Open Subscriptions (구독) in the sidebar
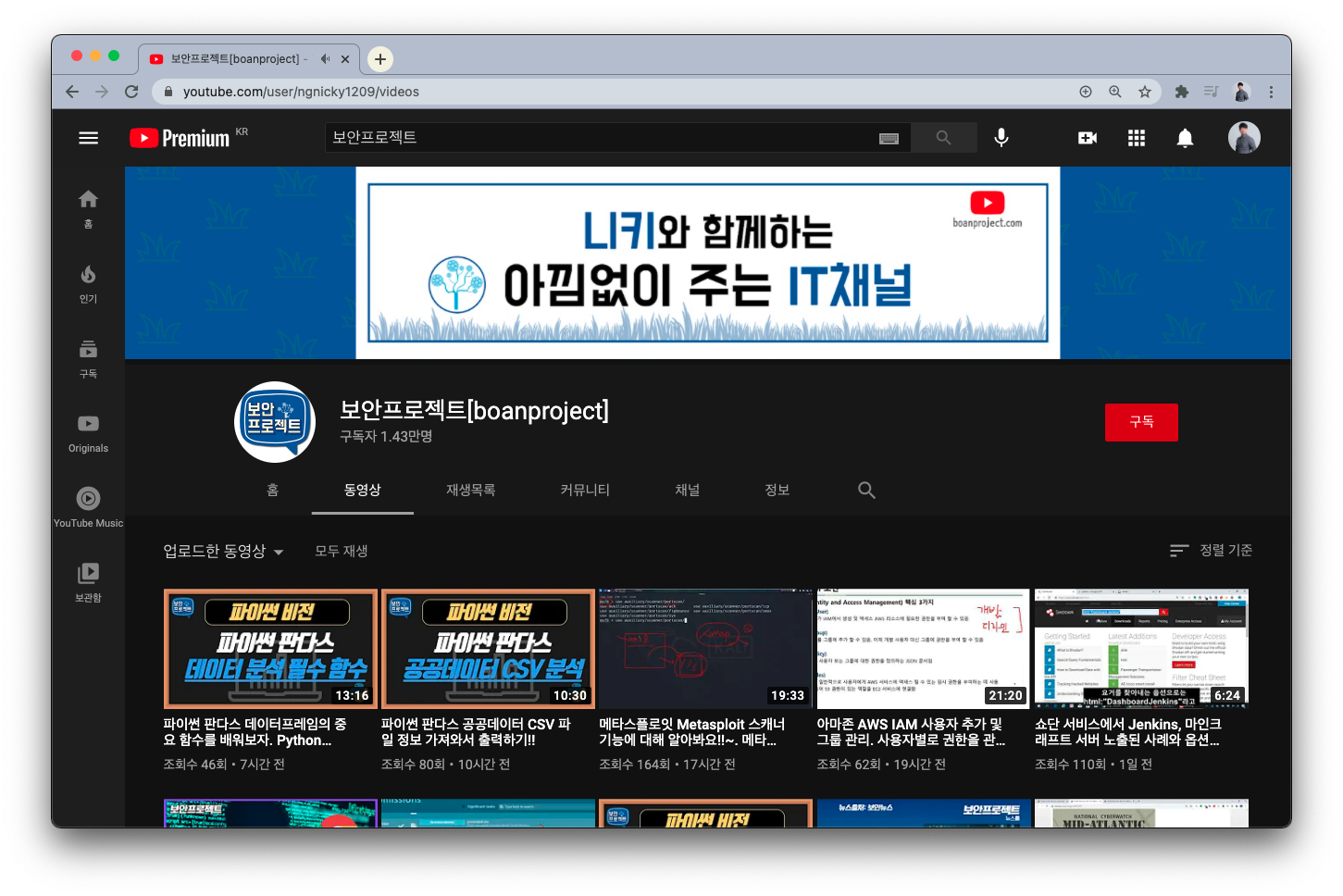The height and width of the screenshot is (896, 1343). click(88, 358)
